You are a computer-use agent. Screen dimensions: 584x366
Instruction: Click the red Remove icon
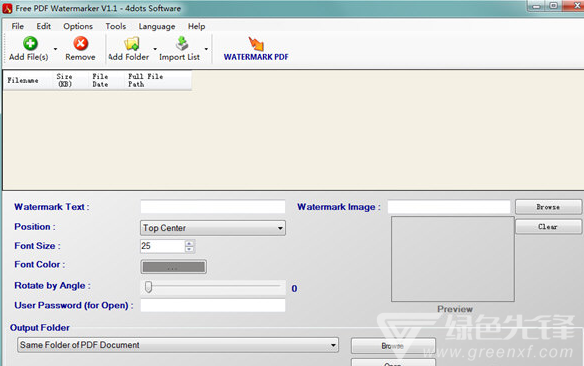click(x=80, y=43)
